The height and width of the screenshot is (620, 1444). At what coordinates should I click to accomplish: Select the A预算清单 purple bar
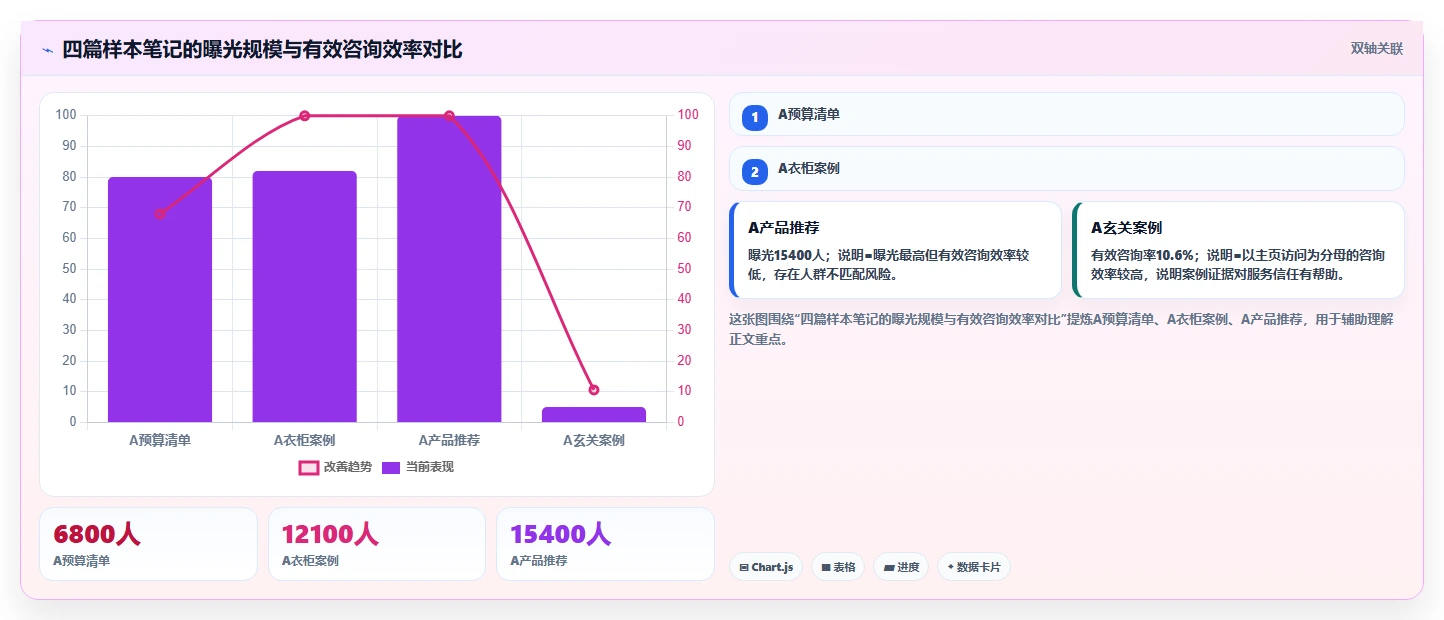160,300
